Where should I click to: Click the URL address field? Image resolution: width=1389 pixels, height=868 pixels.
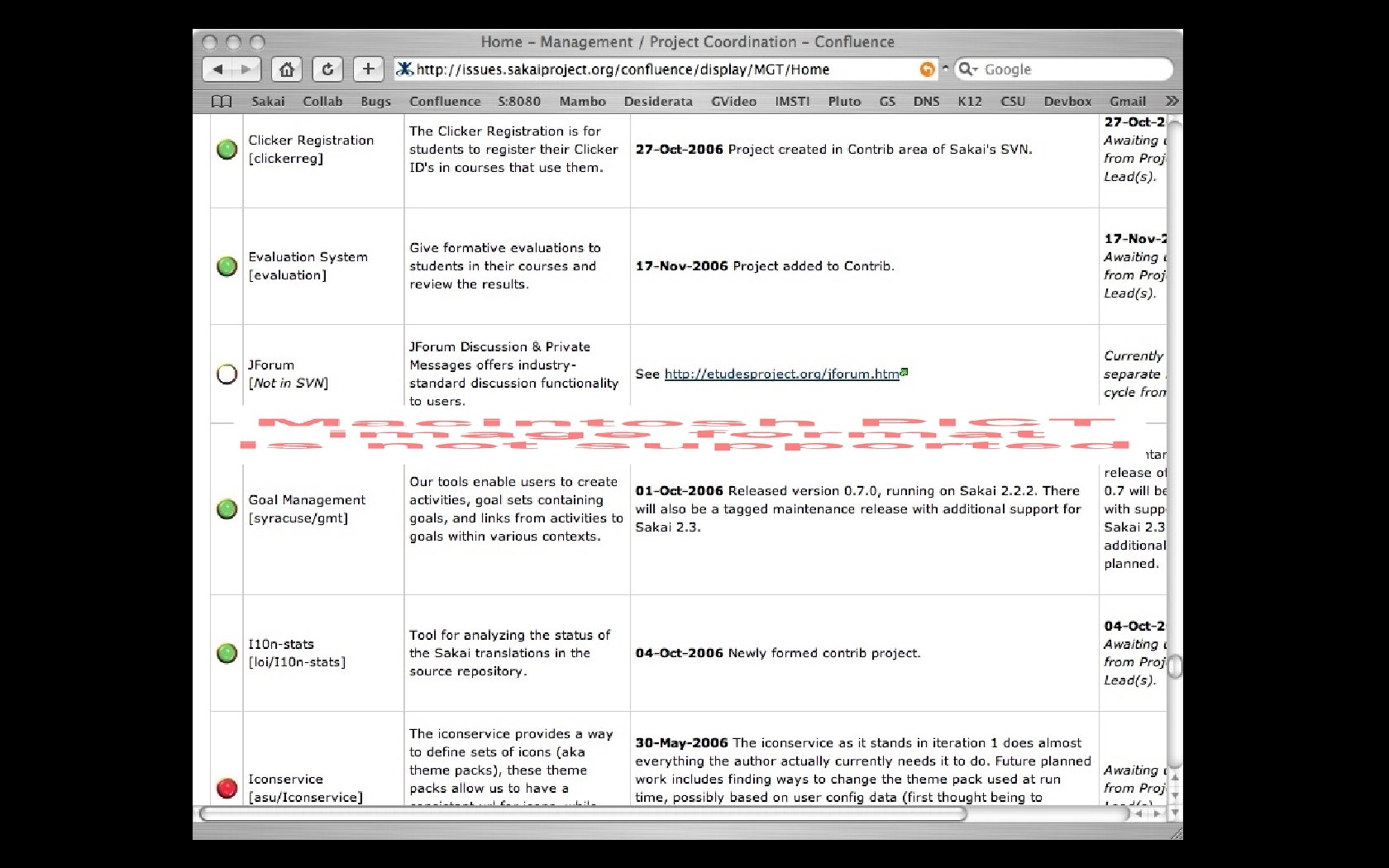click(x=666, y=69)
